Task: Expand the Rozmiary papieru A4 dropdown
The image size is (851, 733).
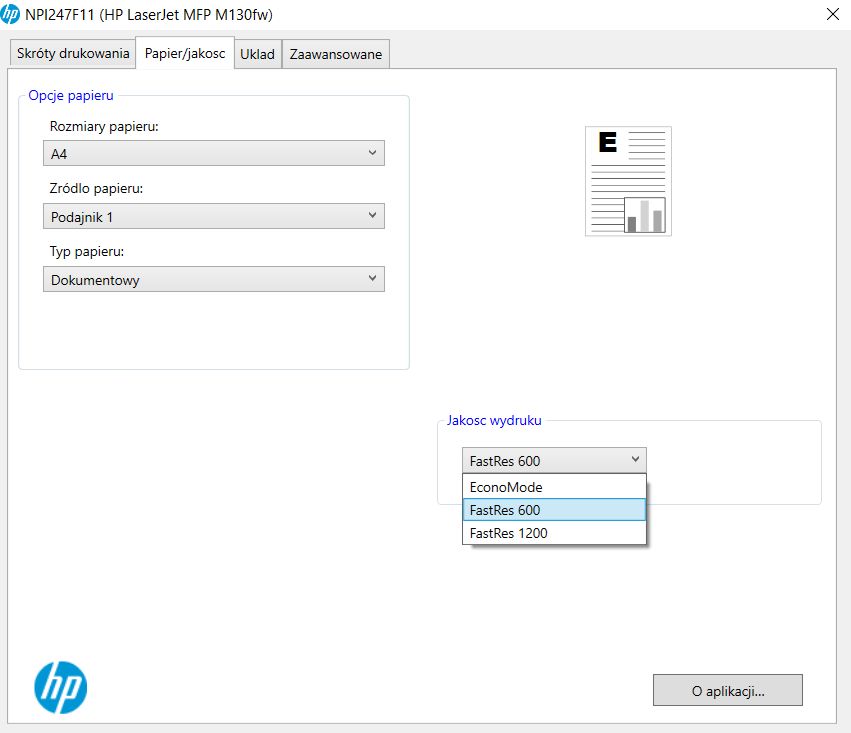Action: point(214,154)
